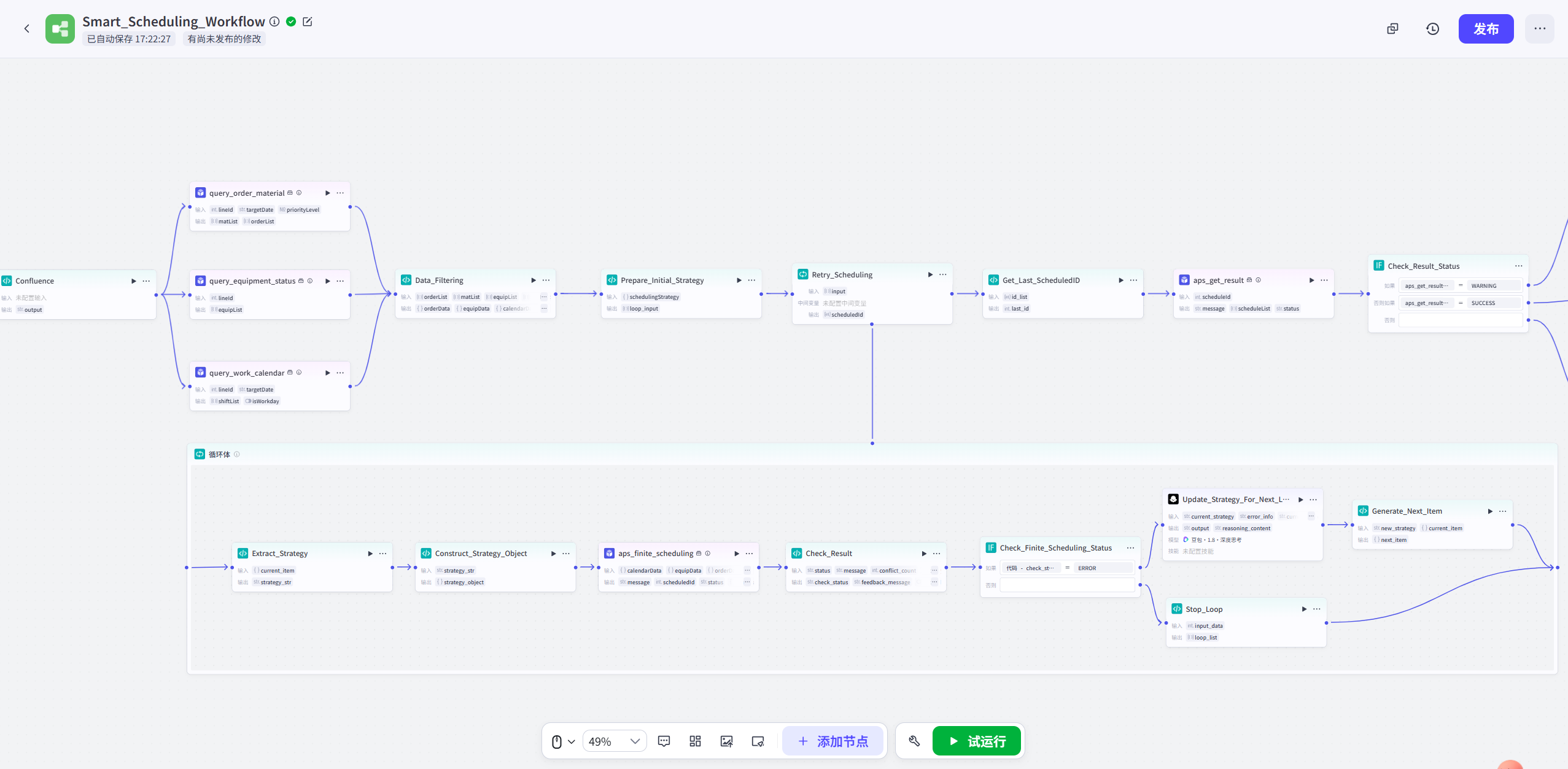Select the Construct_Strategy_Object code icon
The width and height of the screenshot is (1568, 769).
tap(426, 553)
